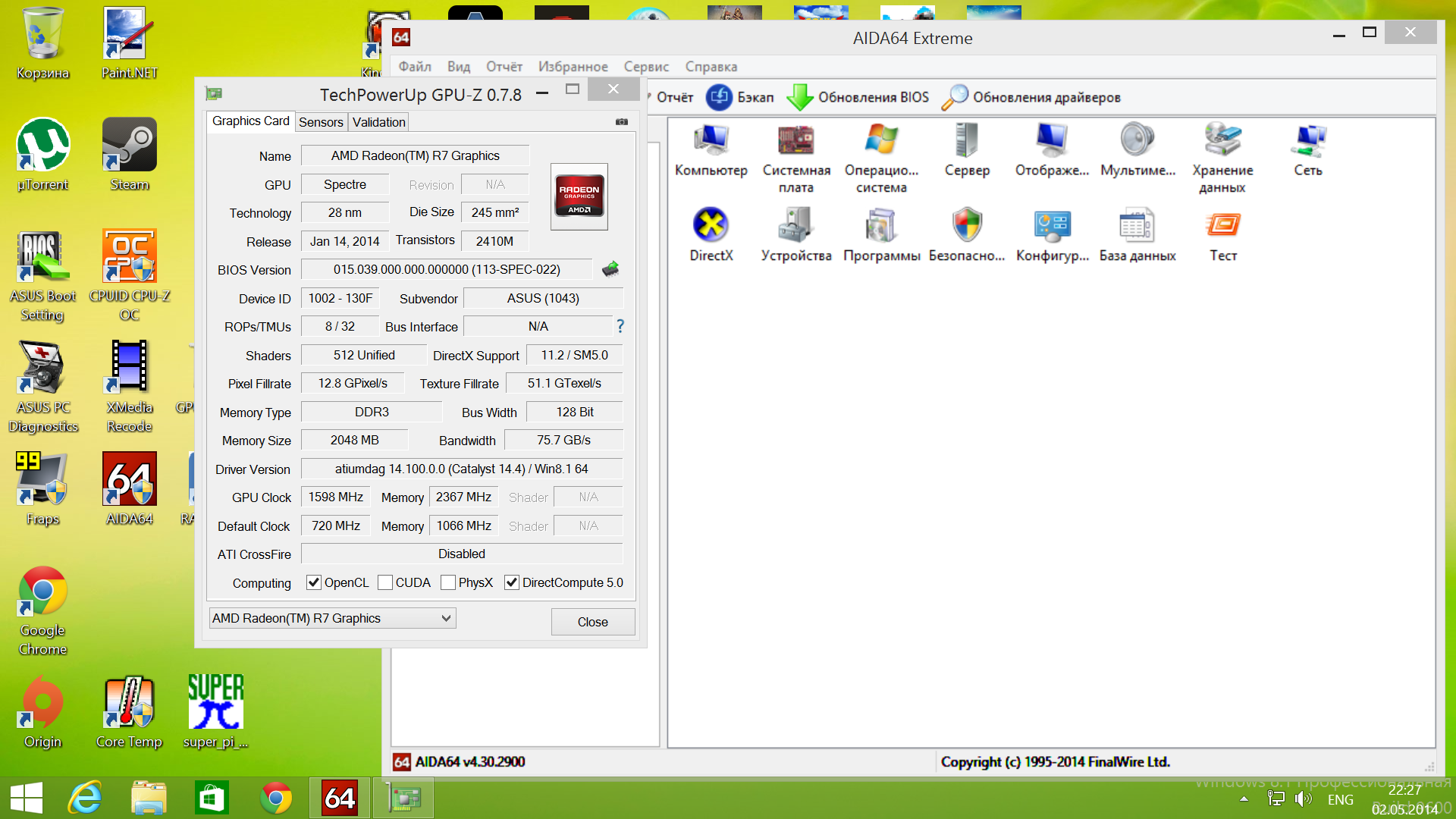Open the Корзина desktop icon

(x=43, y=43)
